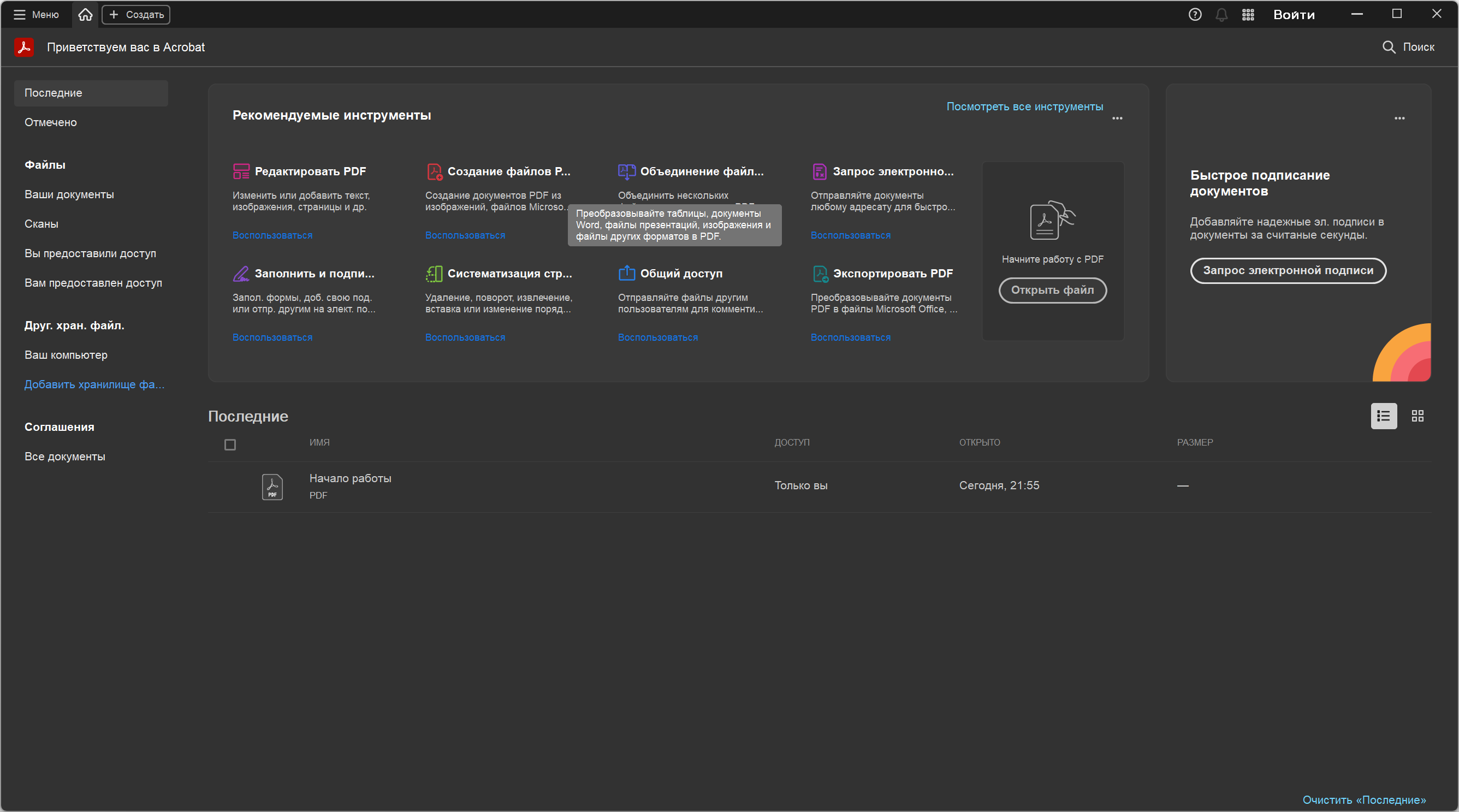Open the three-dots menu of signing card
The width and height of the screenshot is (1459, 812).
[x=1399, y=118]
